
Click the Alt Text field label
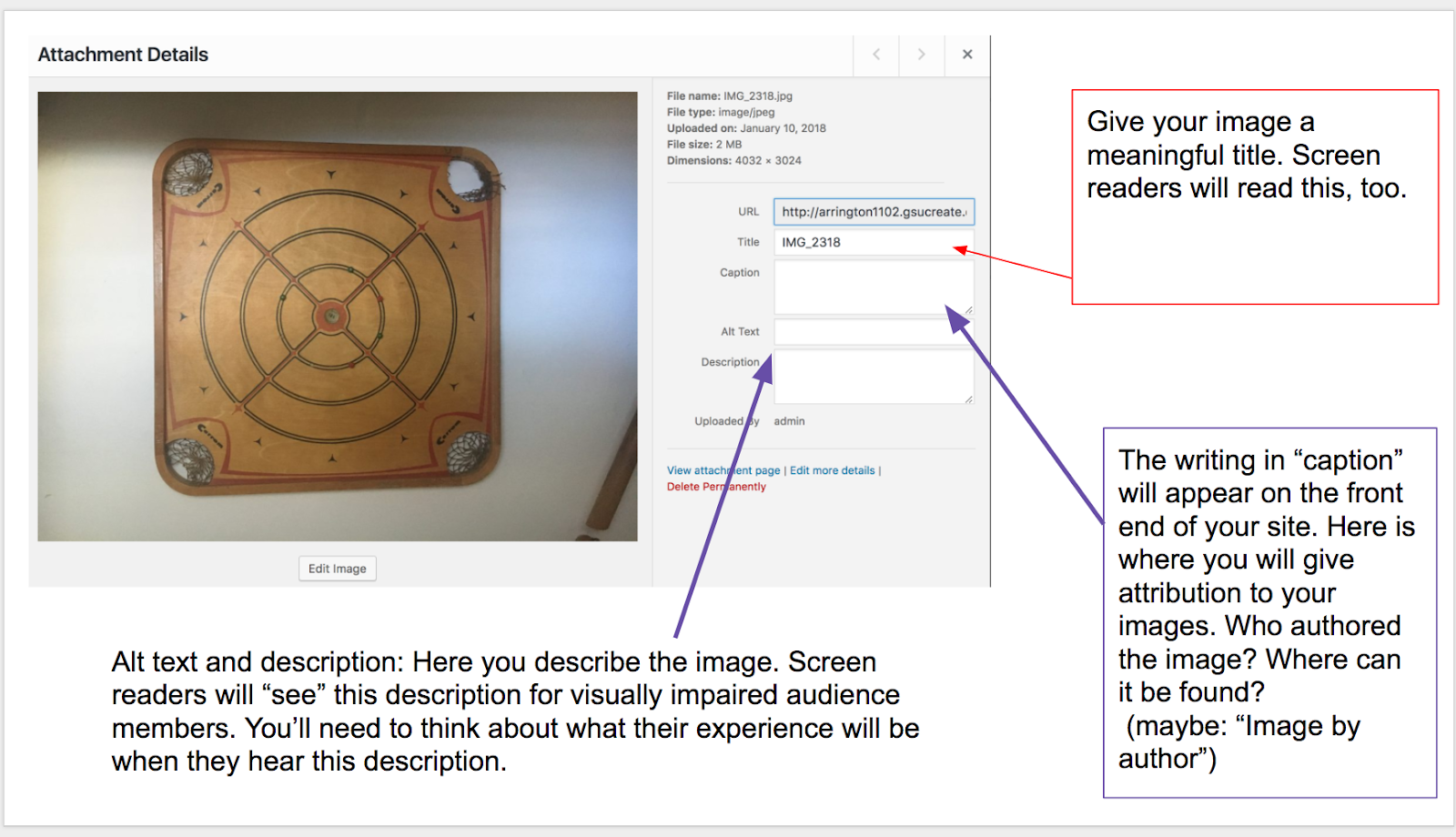[740, 332]
